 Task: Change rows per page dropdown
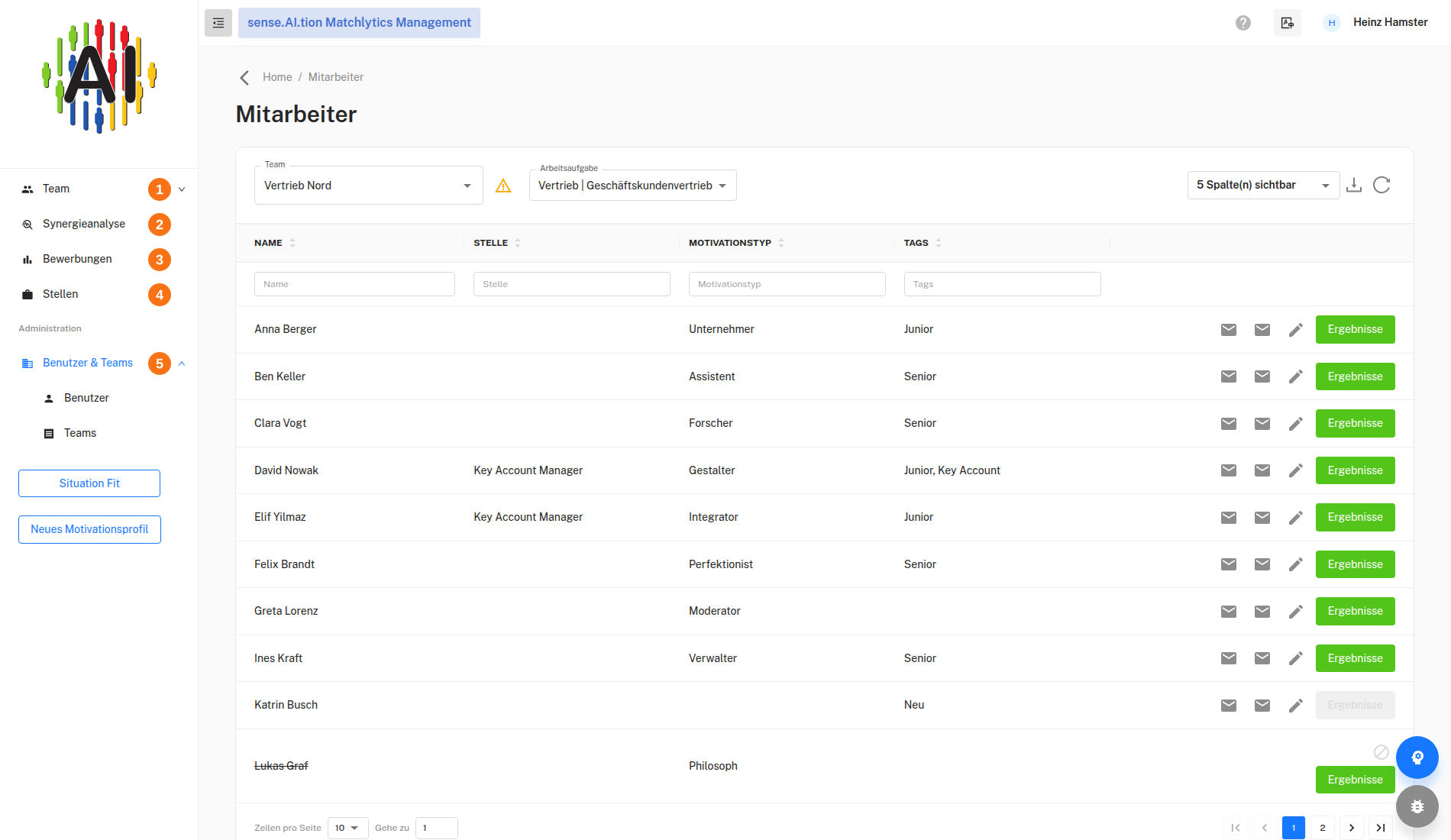(348, 828)
